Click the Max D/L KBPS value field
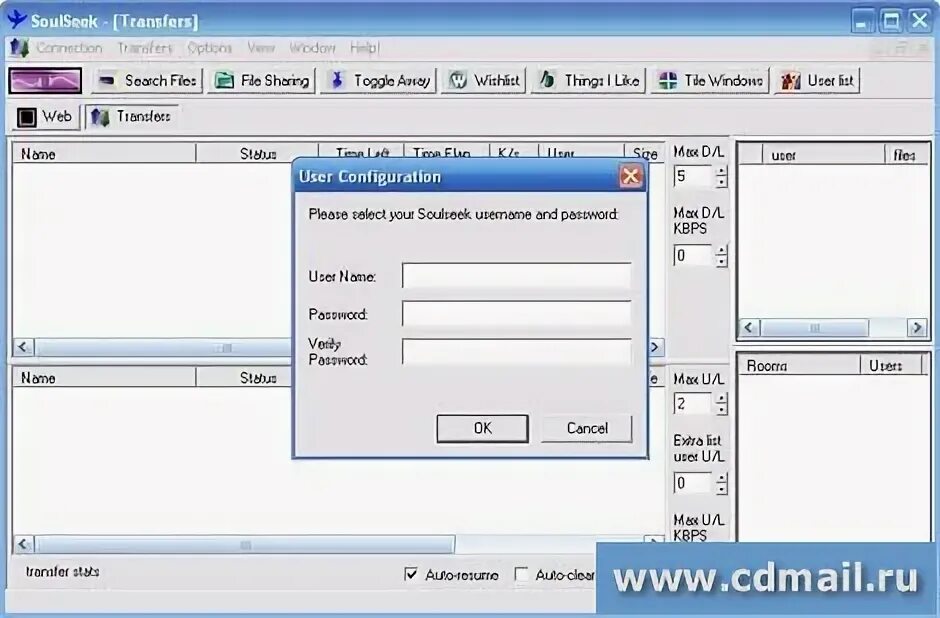This screenshot has width=940, height=618. pyautogui.click(x=693, y=255)
